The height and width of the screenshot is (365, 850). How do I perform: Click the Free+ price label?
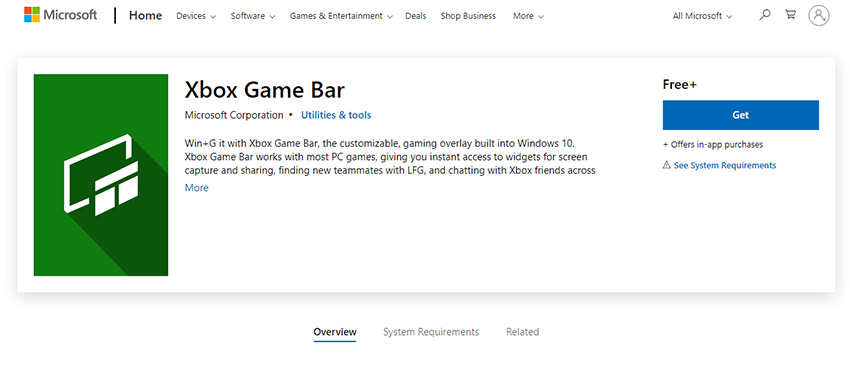[680, 85]
